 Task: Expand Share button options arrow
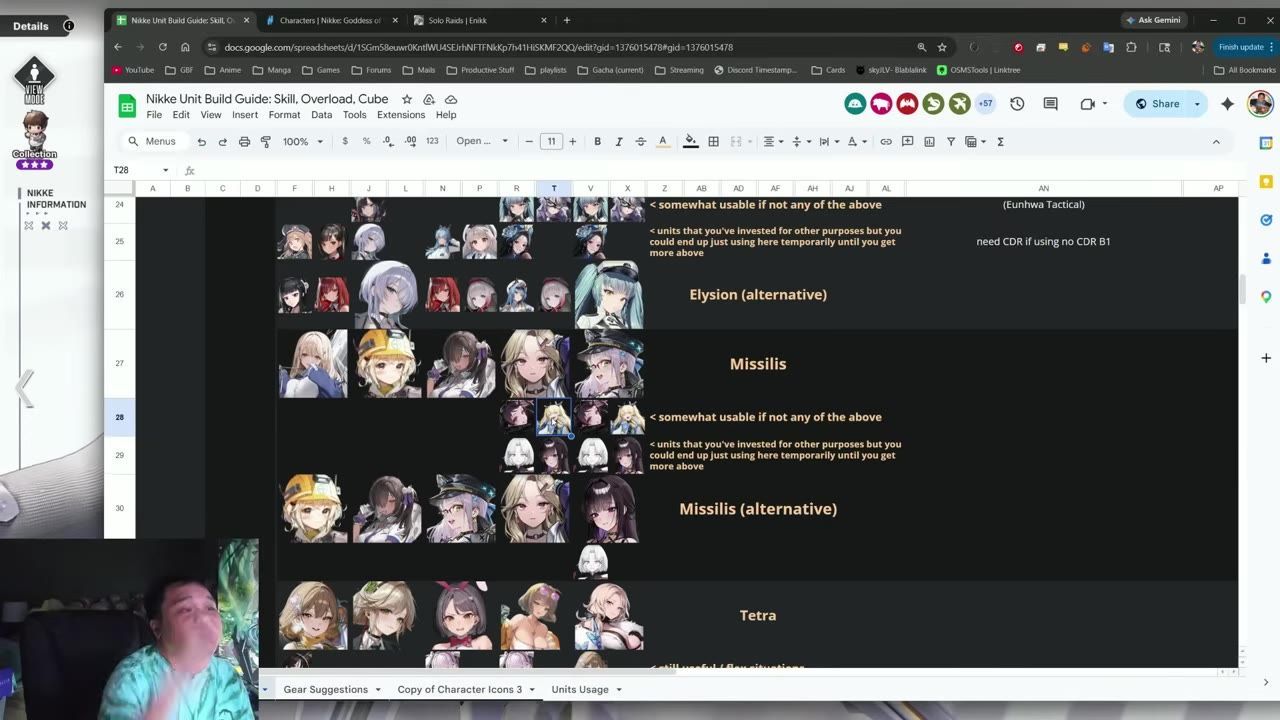click(1197, 104)
